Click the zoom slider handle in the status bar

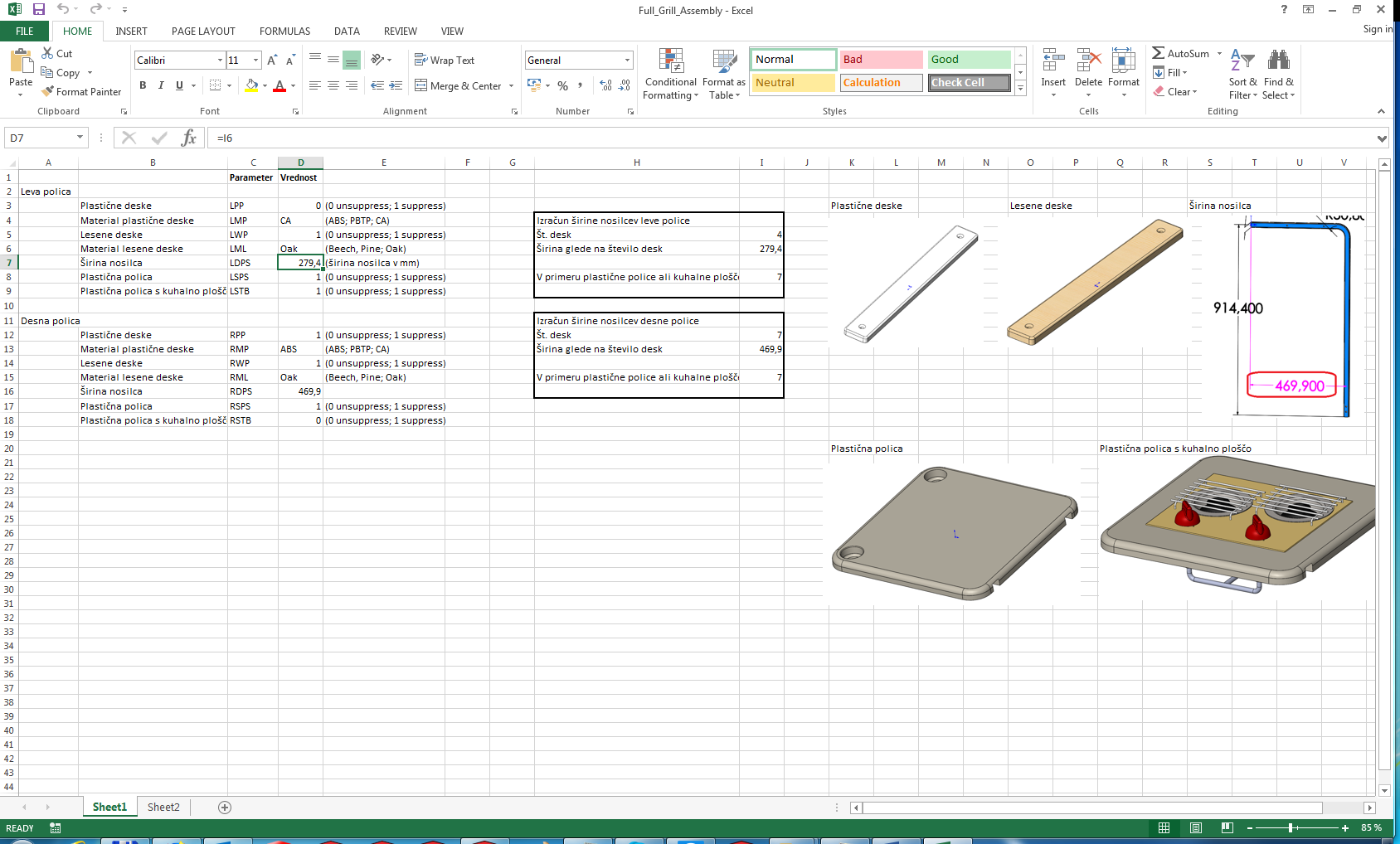click(x=1291, y=828)
